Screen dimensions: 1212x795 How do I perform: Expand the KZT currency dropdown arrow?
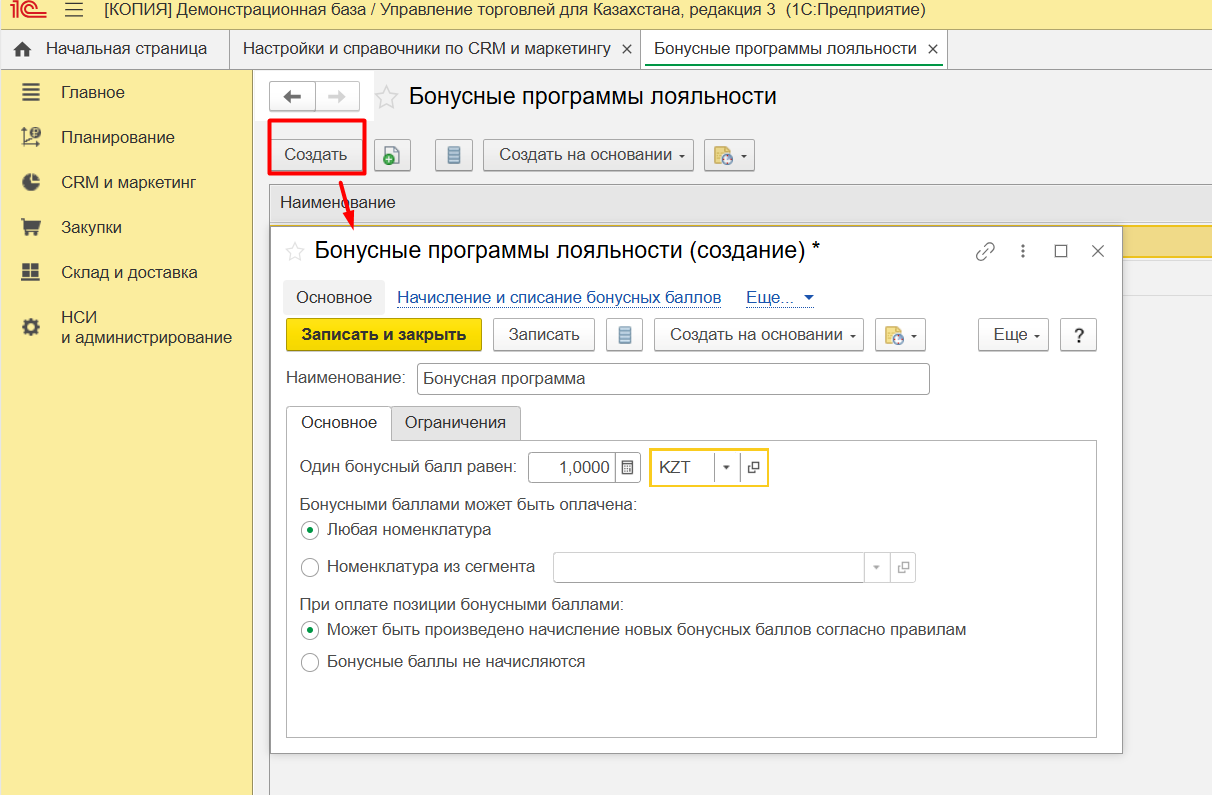(x=726, y=467)
